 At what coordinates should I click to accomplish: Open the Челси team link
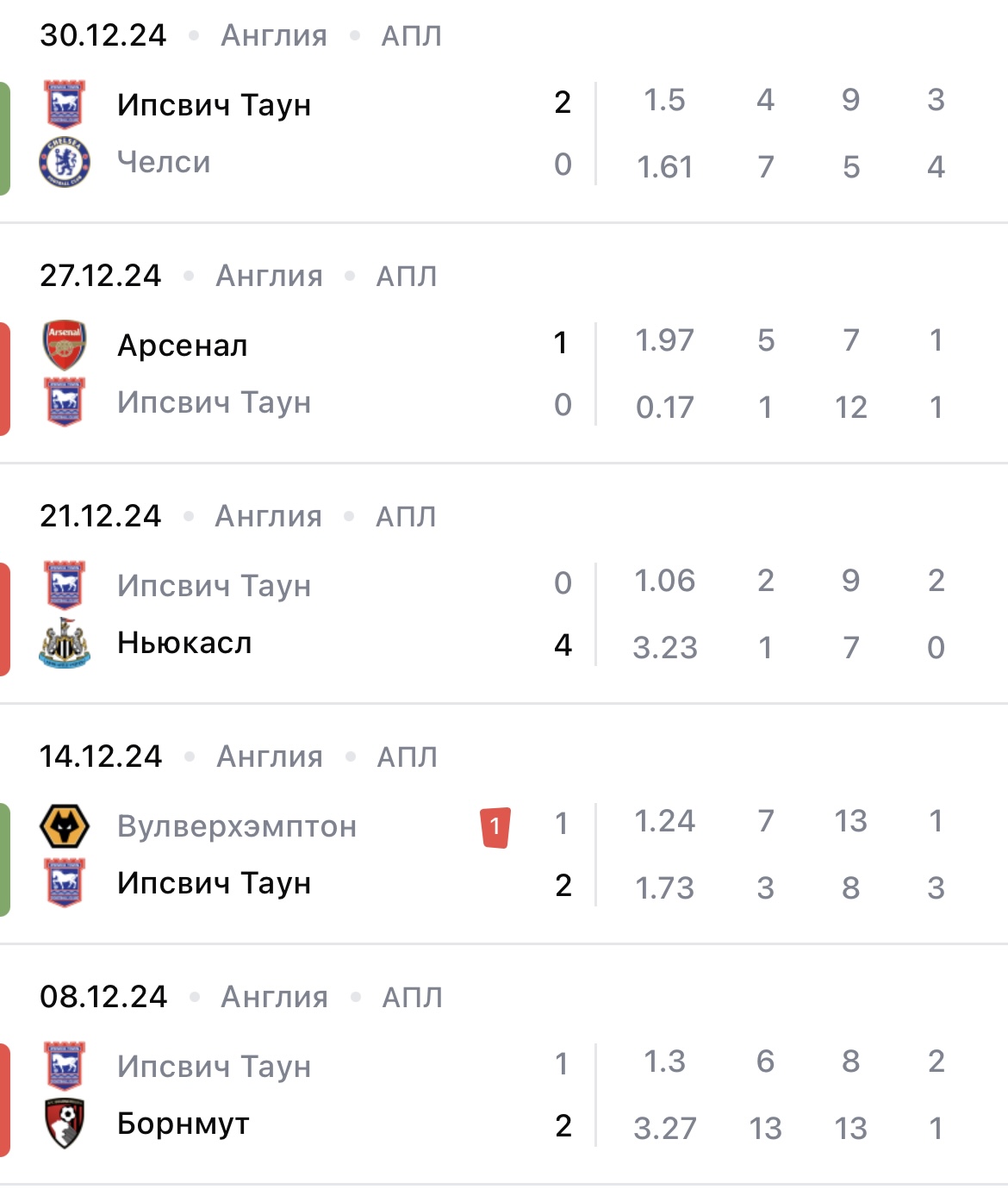164,162
